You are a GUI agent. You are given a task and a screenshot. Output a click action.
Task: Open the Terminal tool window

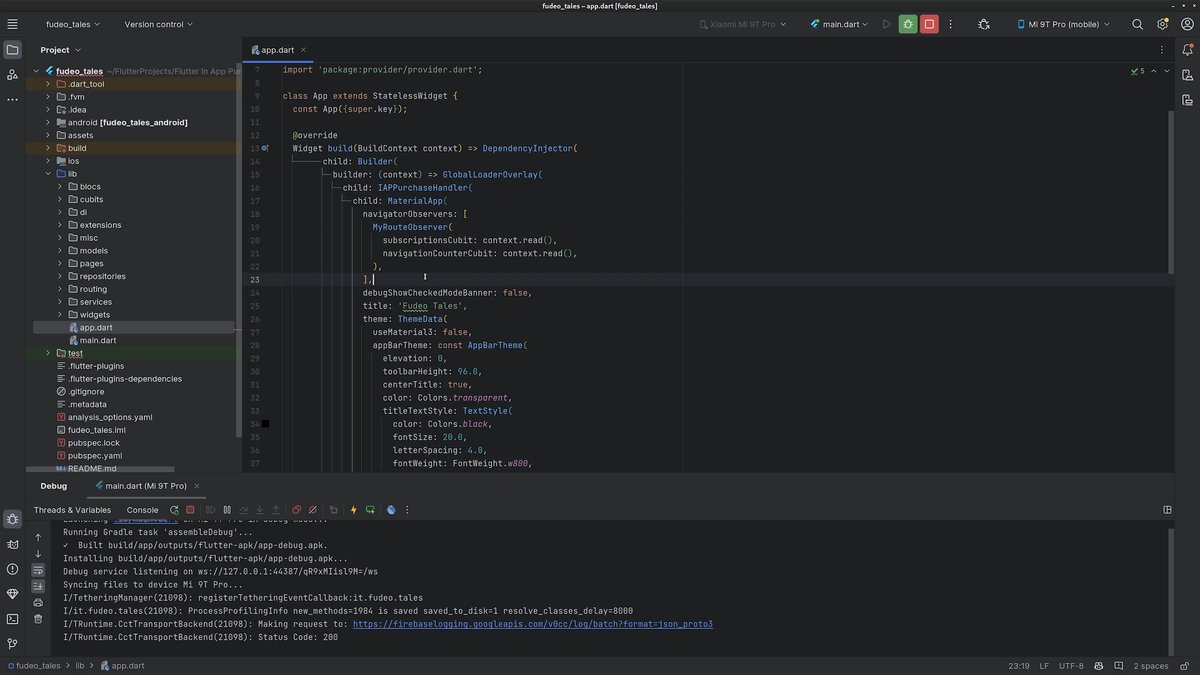[12, 618]
